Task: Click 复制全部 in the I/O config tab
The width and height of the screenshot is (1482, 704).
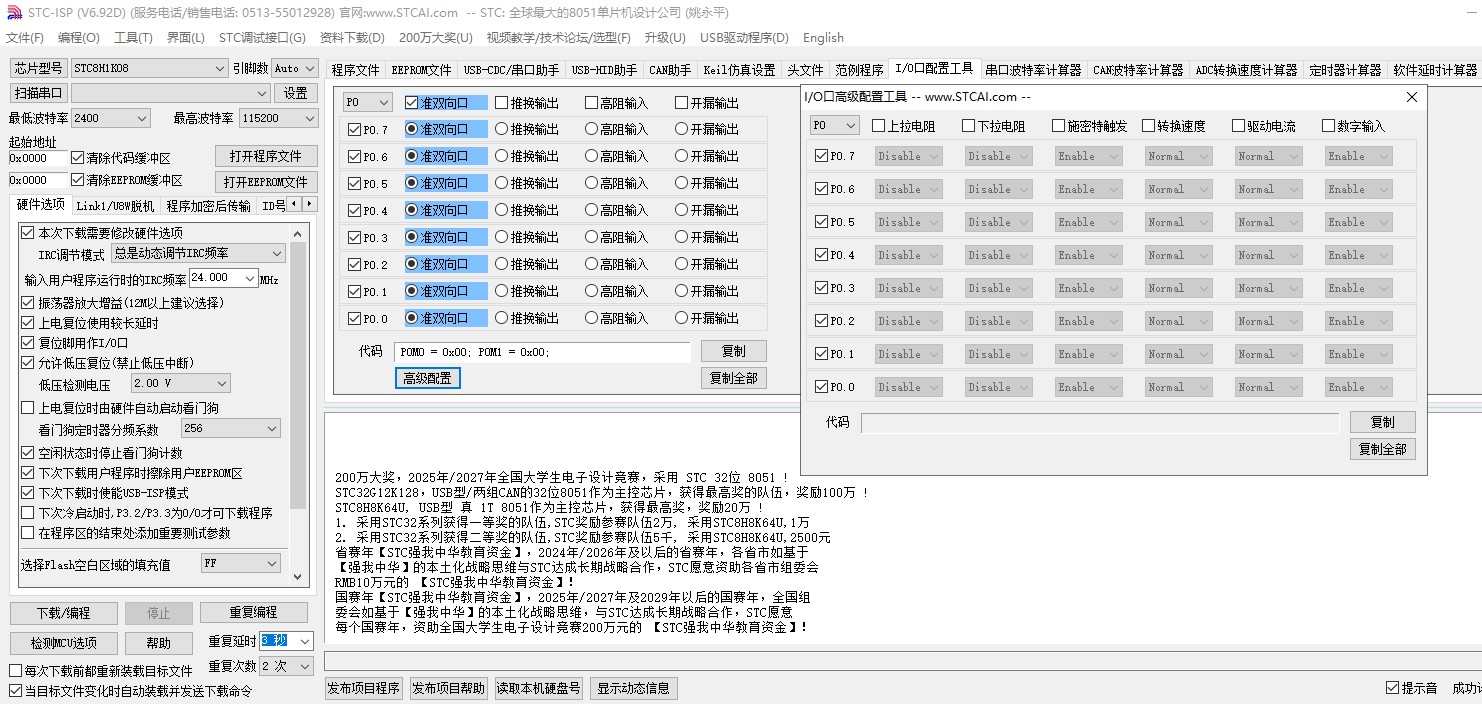Action: coord(734,378)
